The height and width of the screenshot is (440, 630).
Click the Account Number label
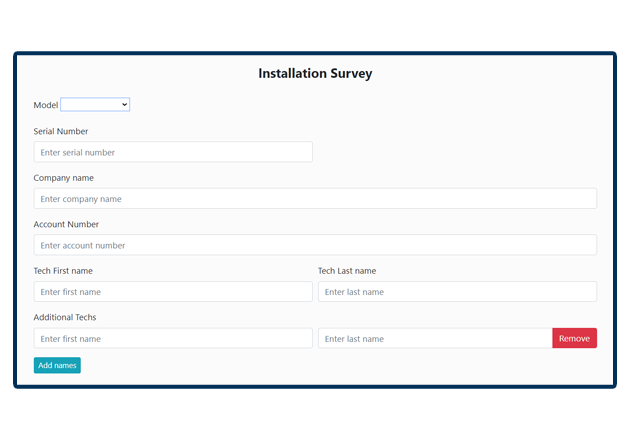66,224
